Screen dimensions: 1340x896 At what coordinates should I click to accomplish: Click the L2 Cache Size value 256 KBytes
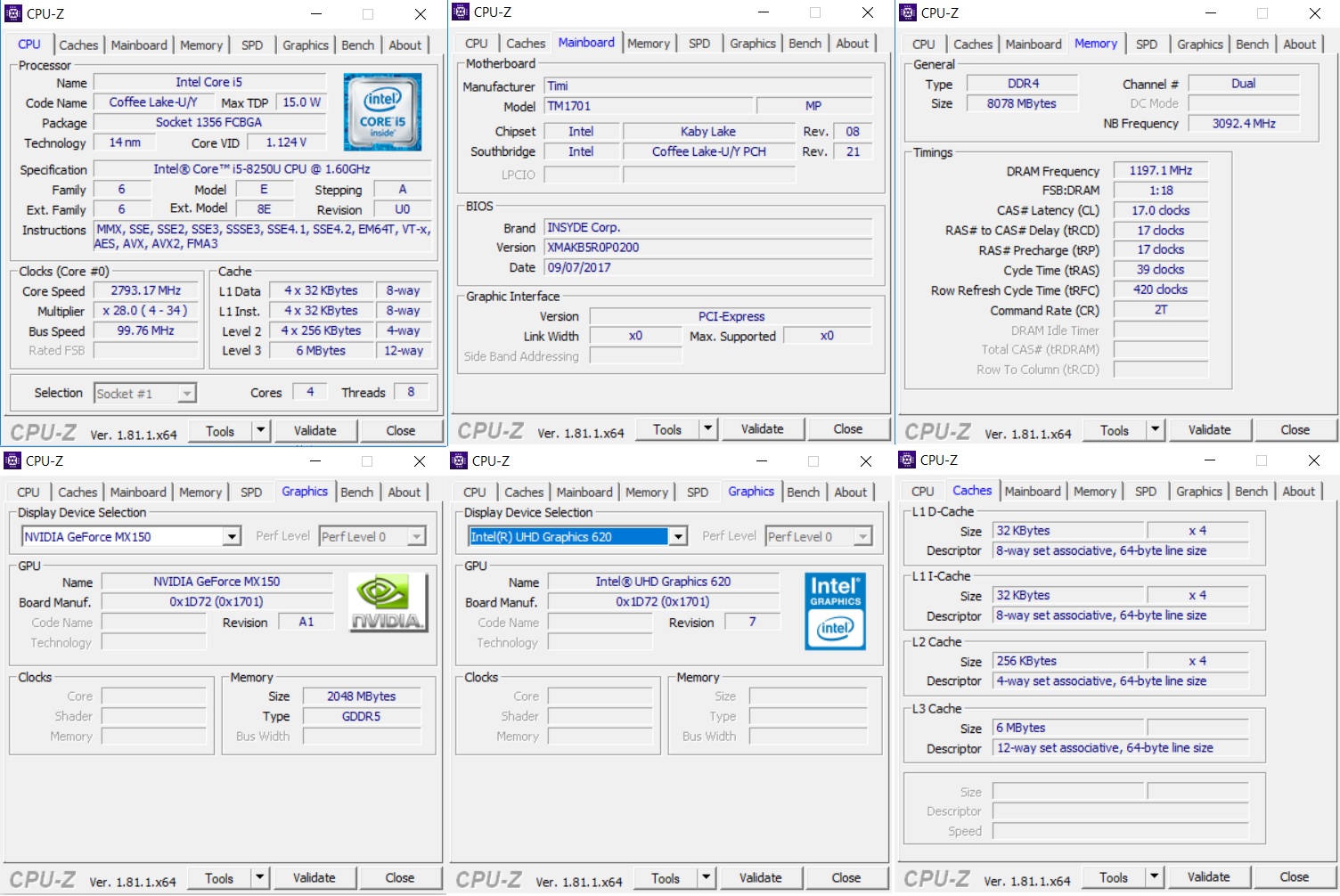point(1068,661)
